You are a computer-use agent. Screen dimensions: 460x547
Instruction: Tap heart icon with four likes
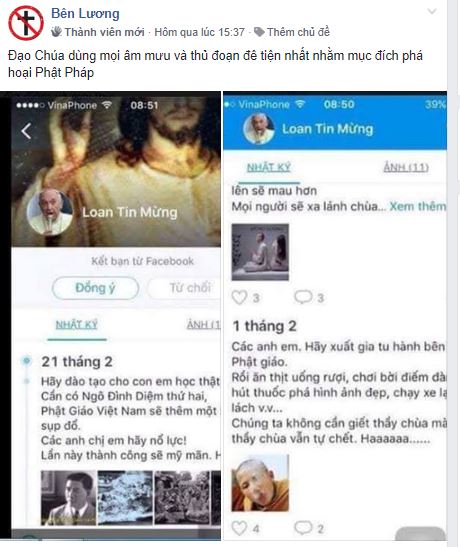tap(240, 528)
